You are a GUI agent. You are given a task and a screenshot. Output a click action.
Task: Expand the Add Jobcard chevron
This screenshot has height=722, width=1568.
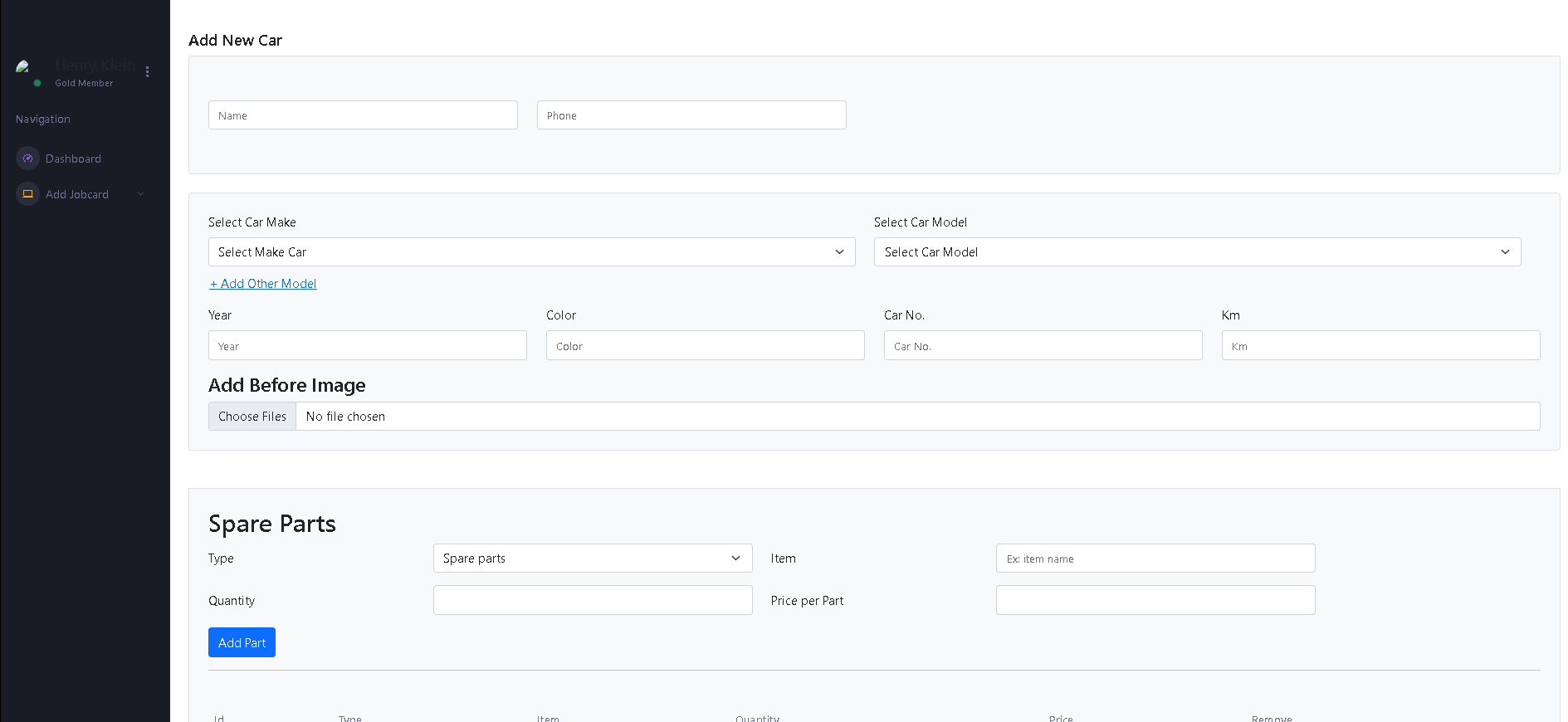click(x=140, y=194)
